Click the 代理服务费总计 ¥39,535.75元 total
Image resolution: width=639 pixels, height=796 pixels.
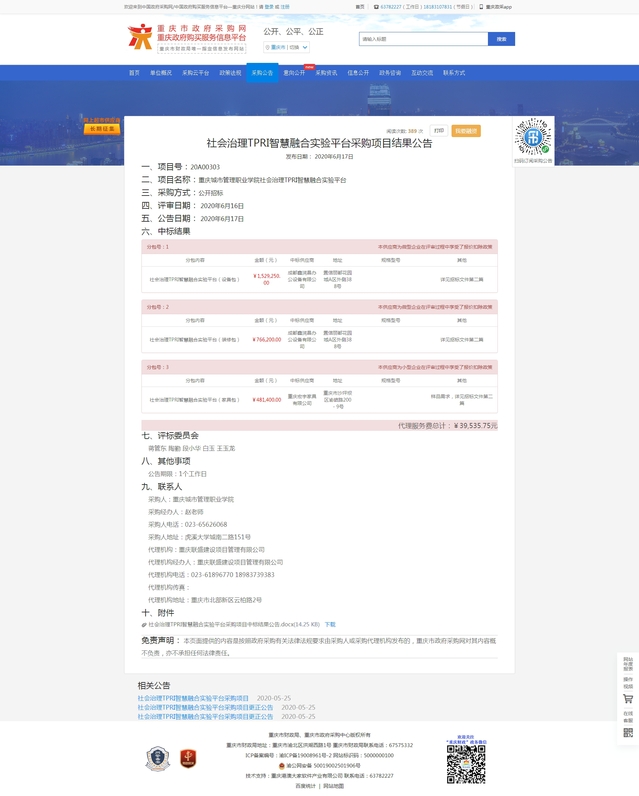coord(448,426)
